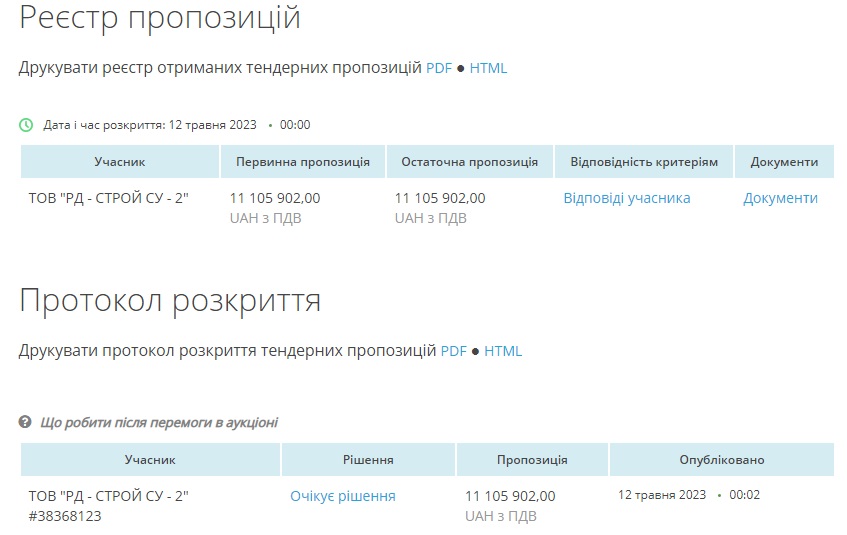Click 'UAH з ПДВ' under final proposal
The width and height of the screenshot is (847, 535).
click(431, 218)
